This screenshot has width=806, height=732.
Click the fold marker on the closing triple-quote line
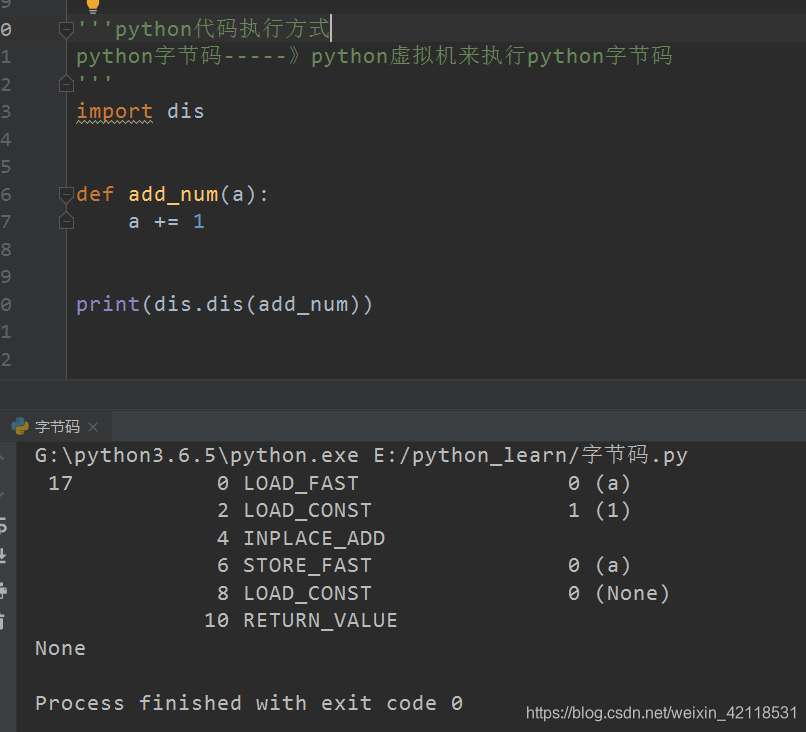[x=66, y=83]
